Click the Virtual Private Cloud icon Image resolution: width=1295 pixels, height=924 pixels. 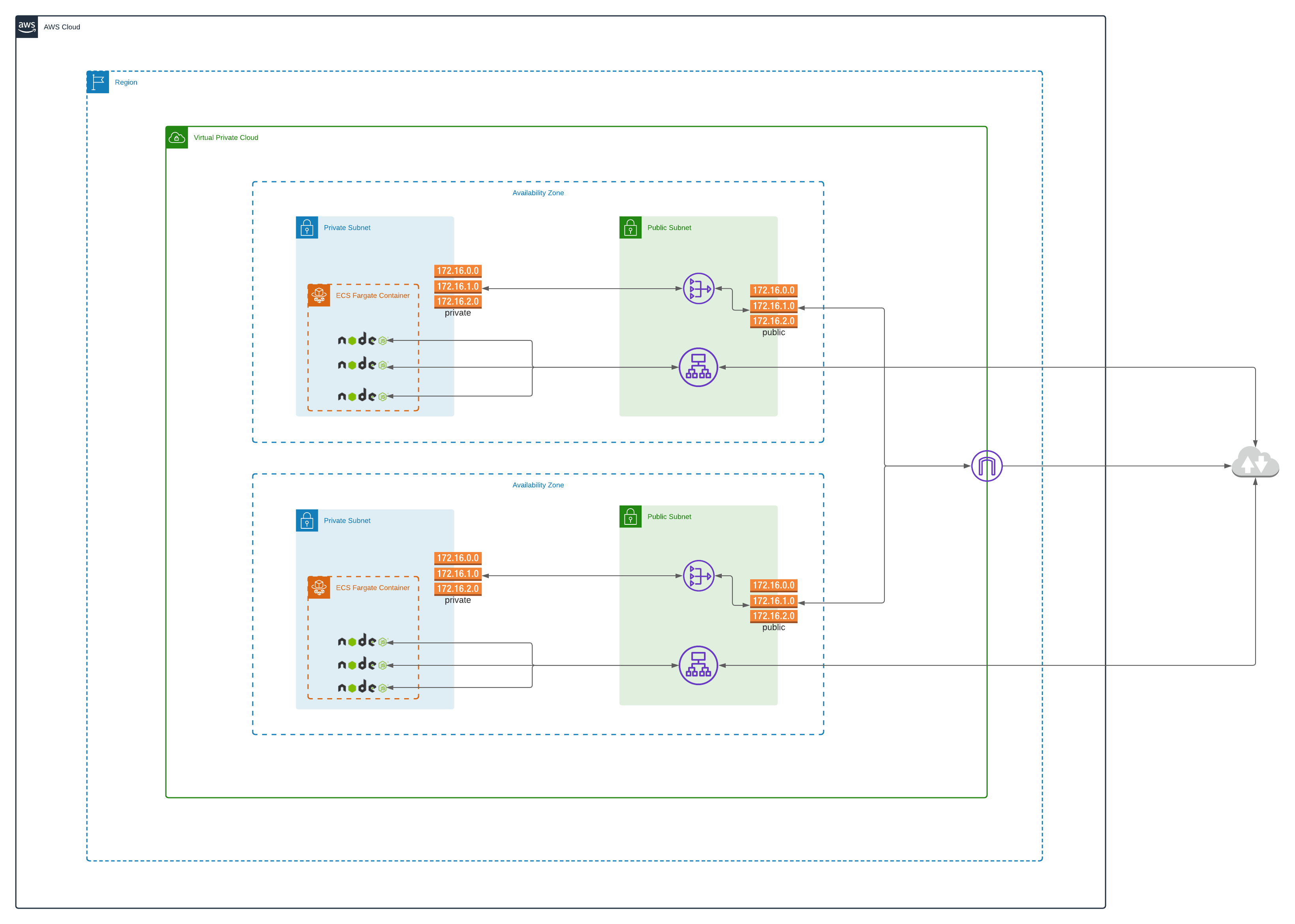[177, 138]
